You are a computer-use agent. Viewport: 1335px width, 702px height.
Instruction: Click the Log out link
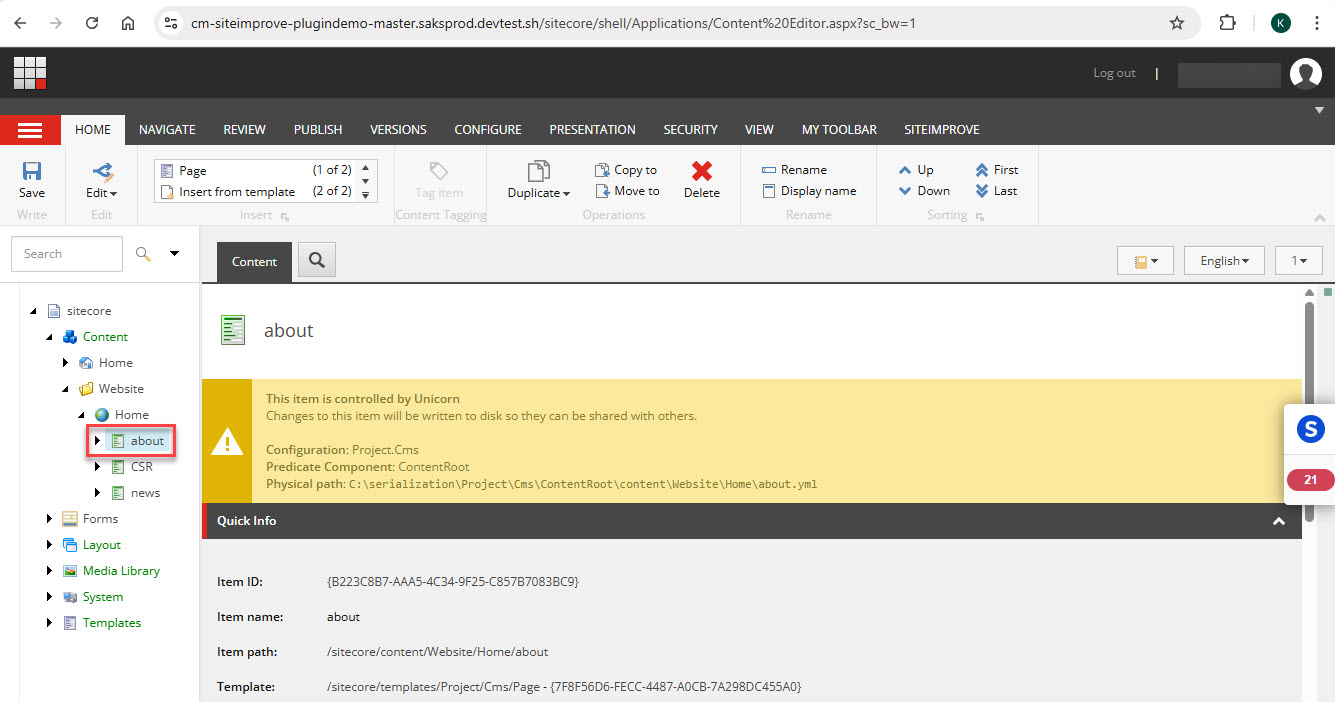click(x=1114, y=72)
